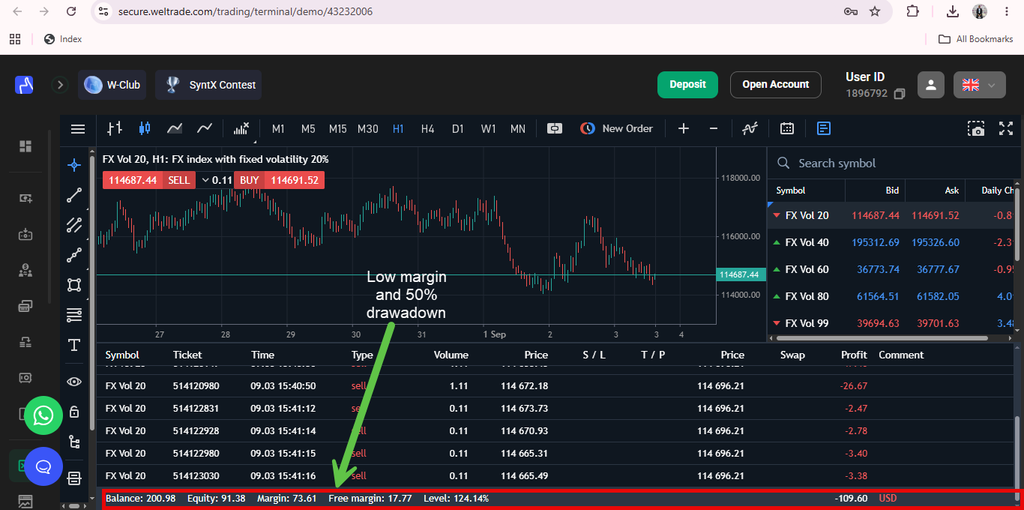Copy the User ID number
Screen dimensions: 1024x510
[x=899, y=94]
